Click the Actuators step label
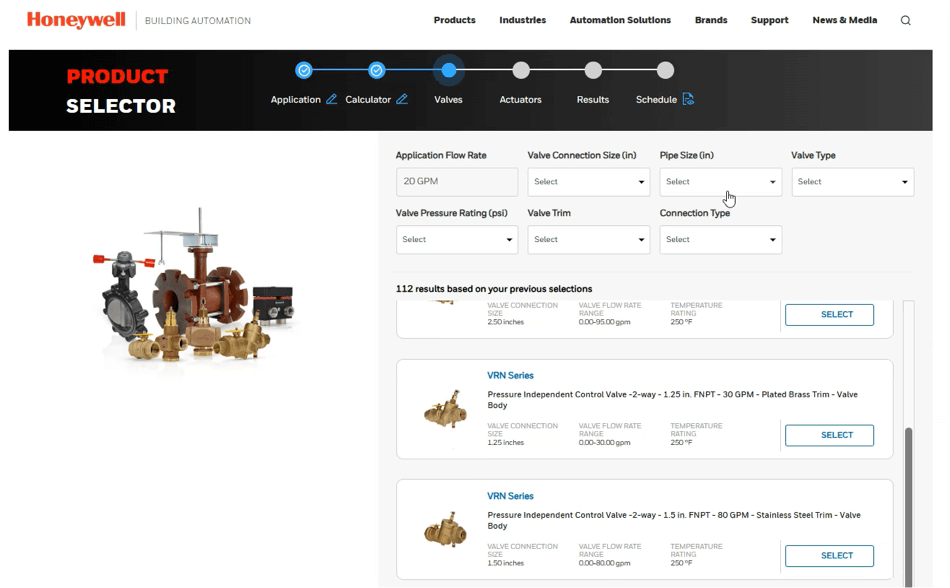This screenshot has height=588, width=950. coord(520,99)
